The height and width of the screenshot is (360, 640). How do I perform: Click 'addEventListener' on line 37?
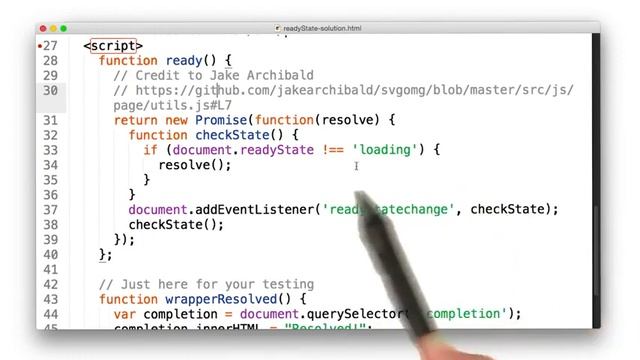point(254,210)
